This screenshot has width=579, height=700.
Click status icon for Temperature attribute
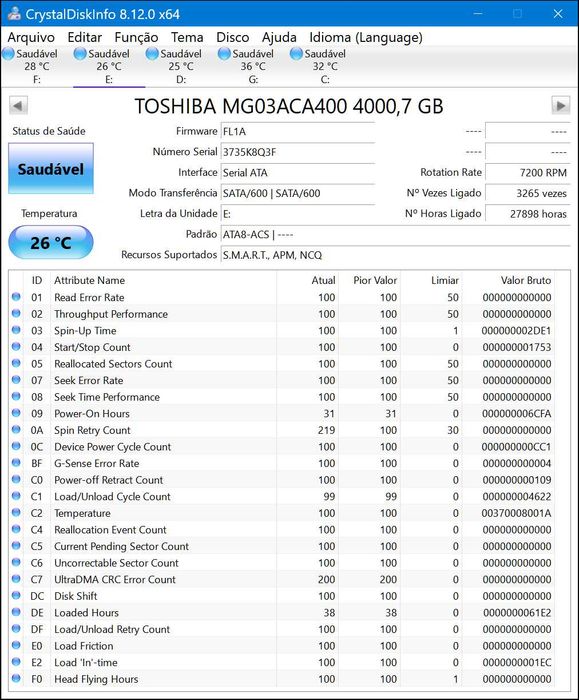click(x=16, y=512)
